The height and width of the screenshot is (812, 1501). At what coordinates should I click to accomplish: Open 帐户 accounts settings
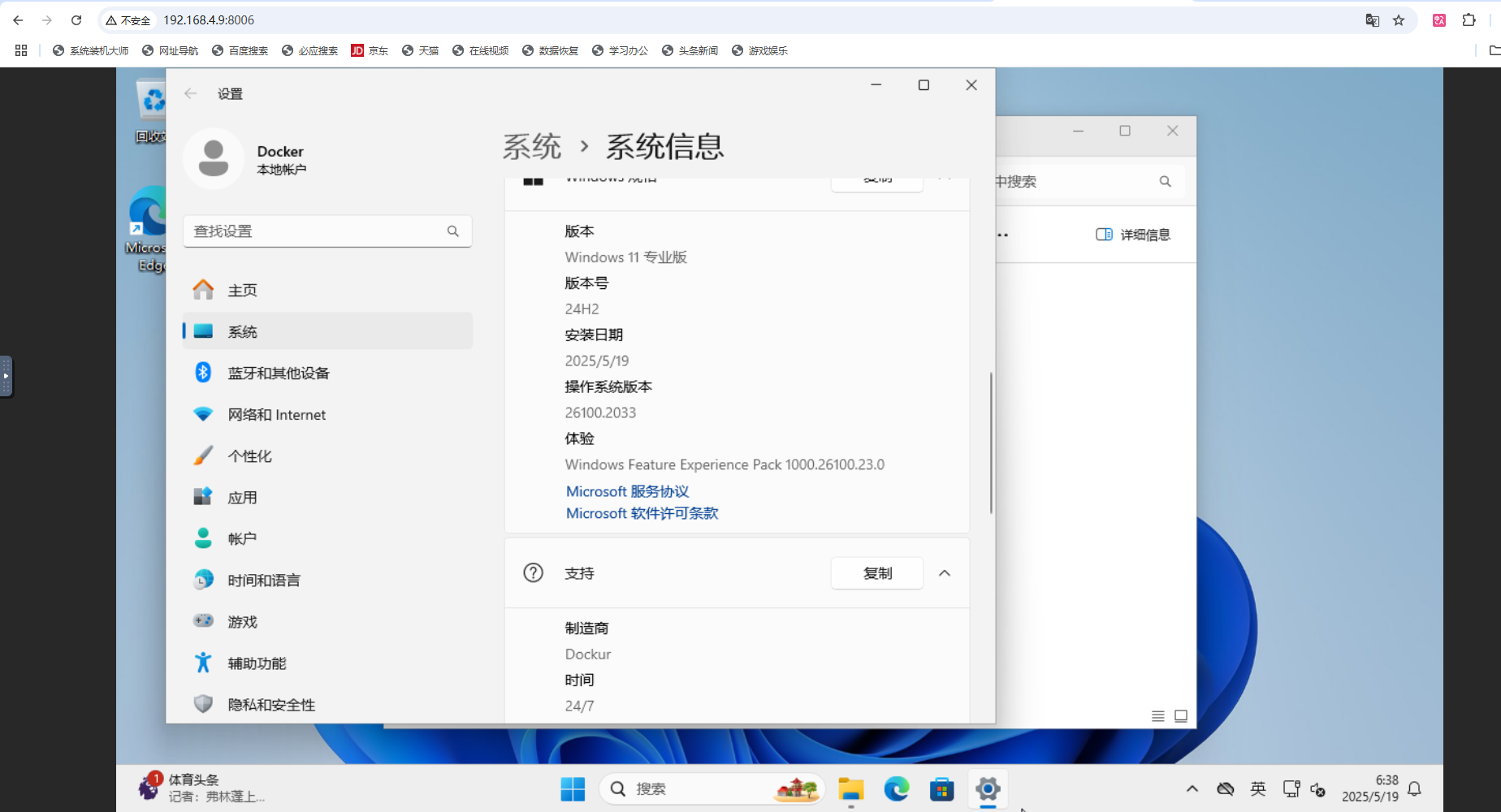(x=327, y=538)
